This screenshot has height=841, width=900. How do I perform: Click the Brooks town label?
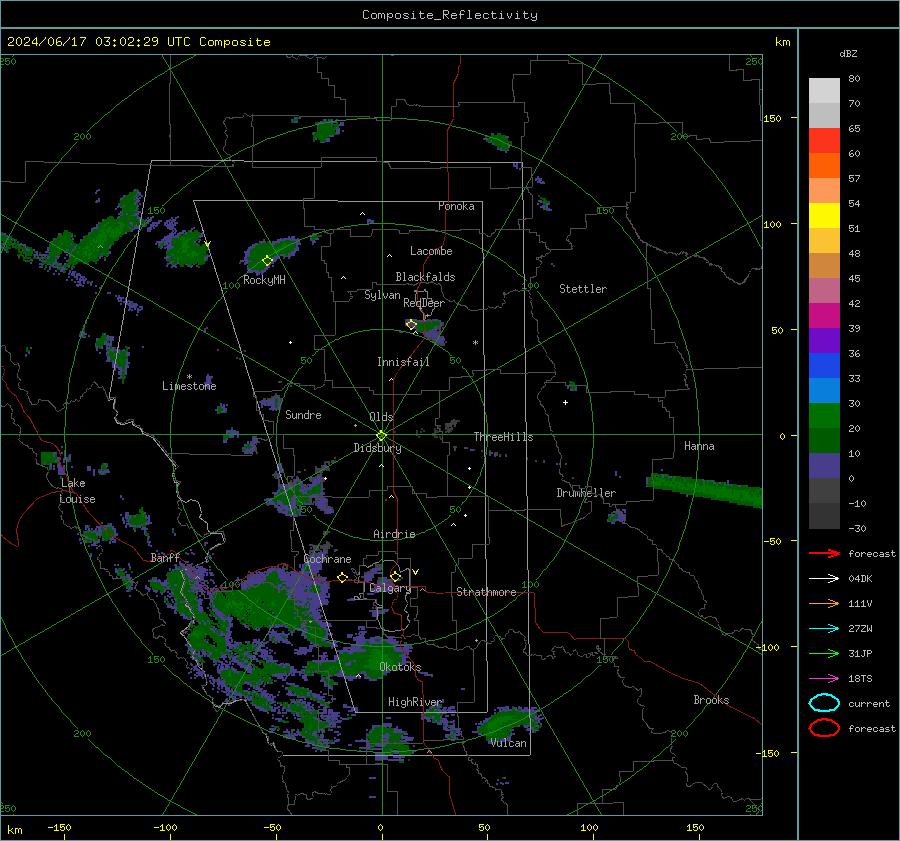pyautogui.click(x=711, y=700)
